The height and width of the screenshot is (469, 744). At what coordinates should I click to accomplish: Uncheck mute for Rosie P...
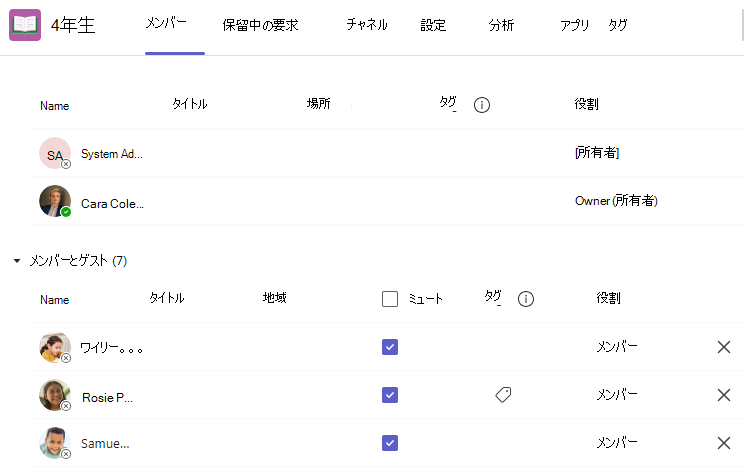point(390,395)
